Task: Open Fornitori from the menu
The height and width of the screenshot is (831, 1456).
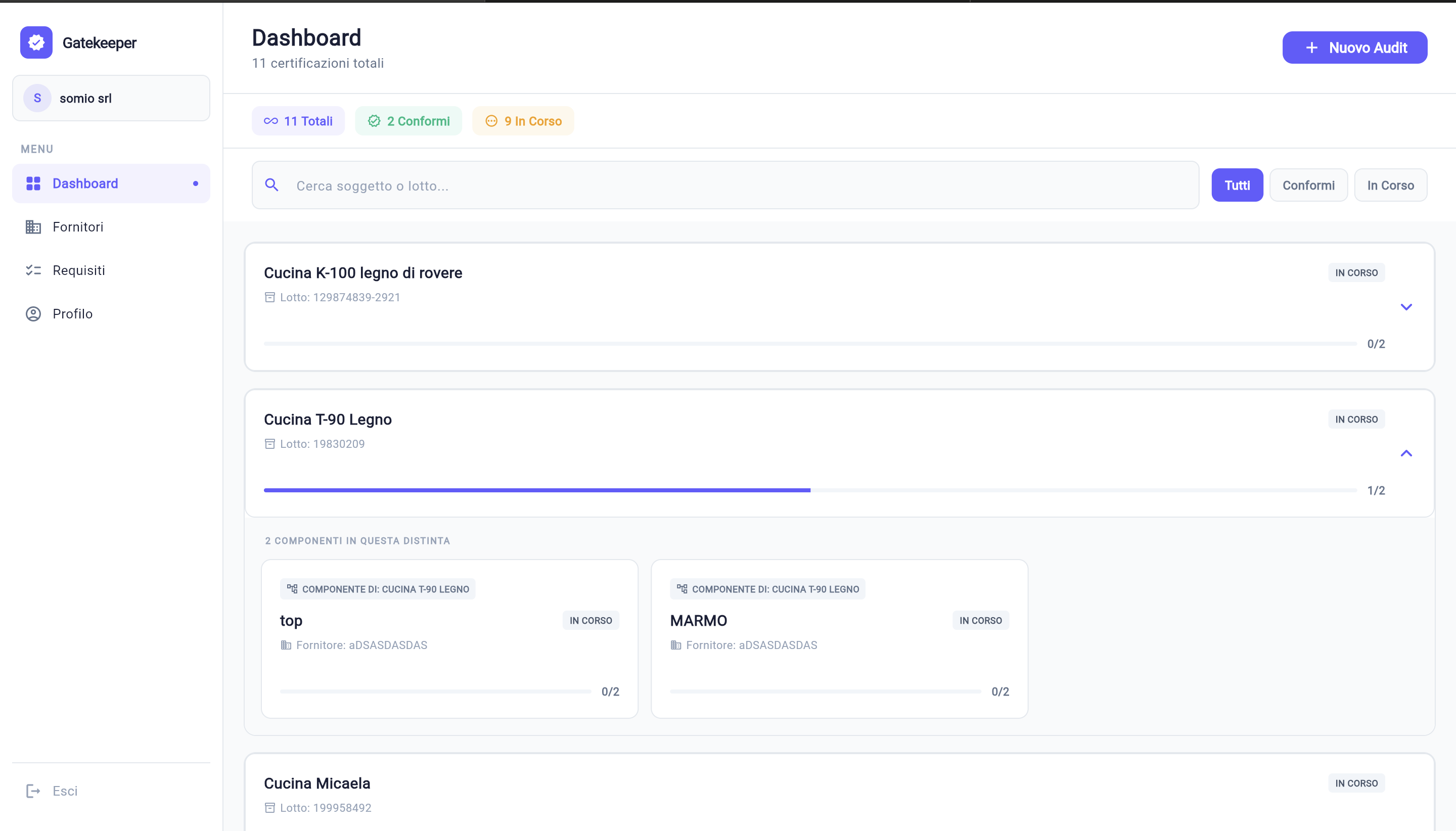Action: (x=111, y=226)
